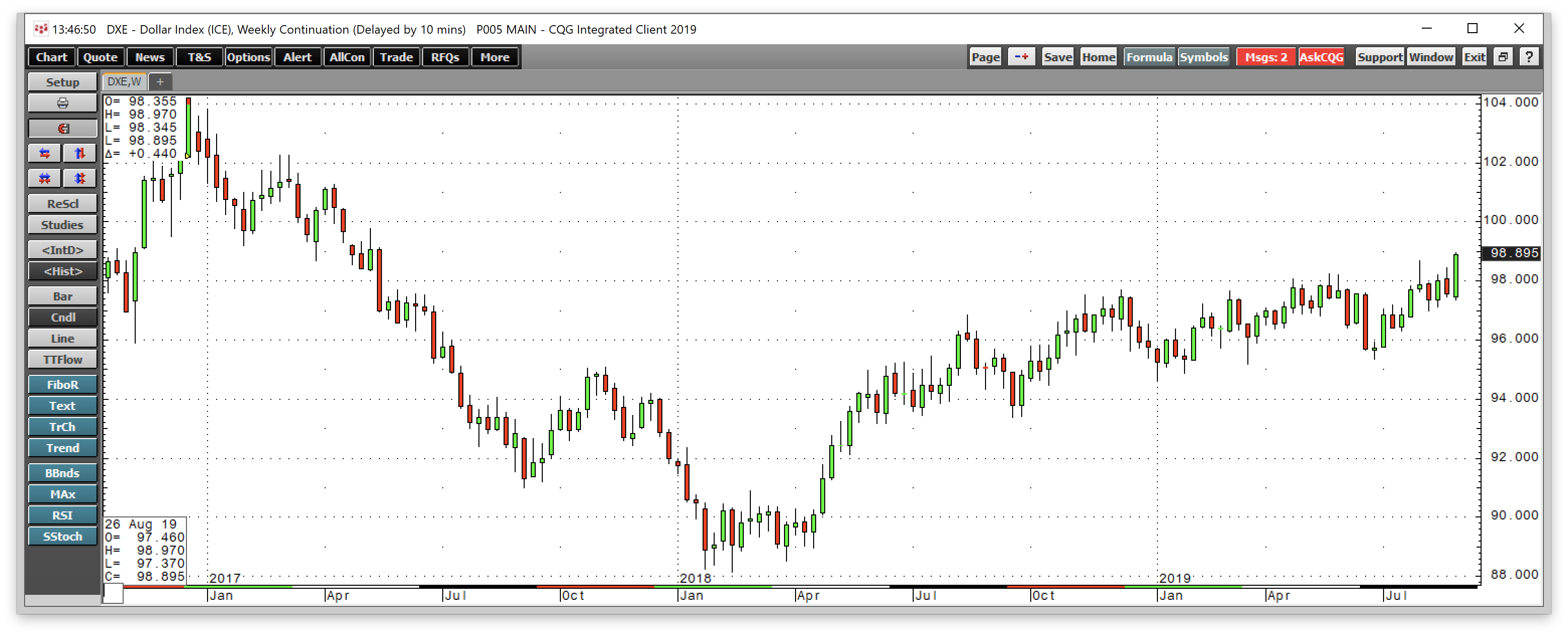Click the Page button
The width and height of the screenshot is (1568, 635).
(x=986, y=57)
